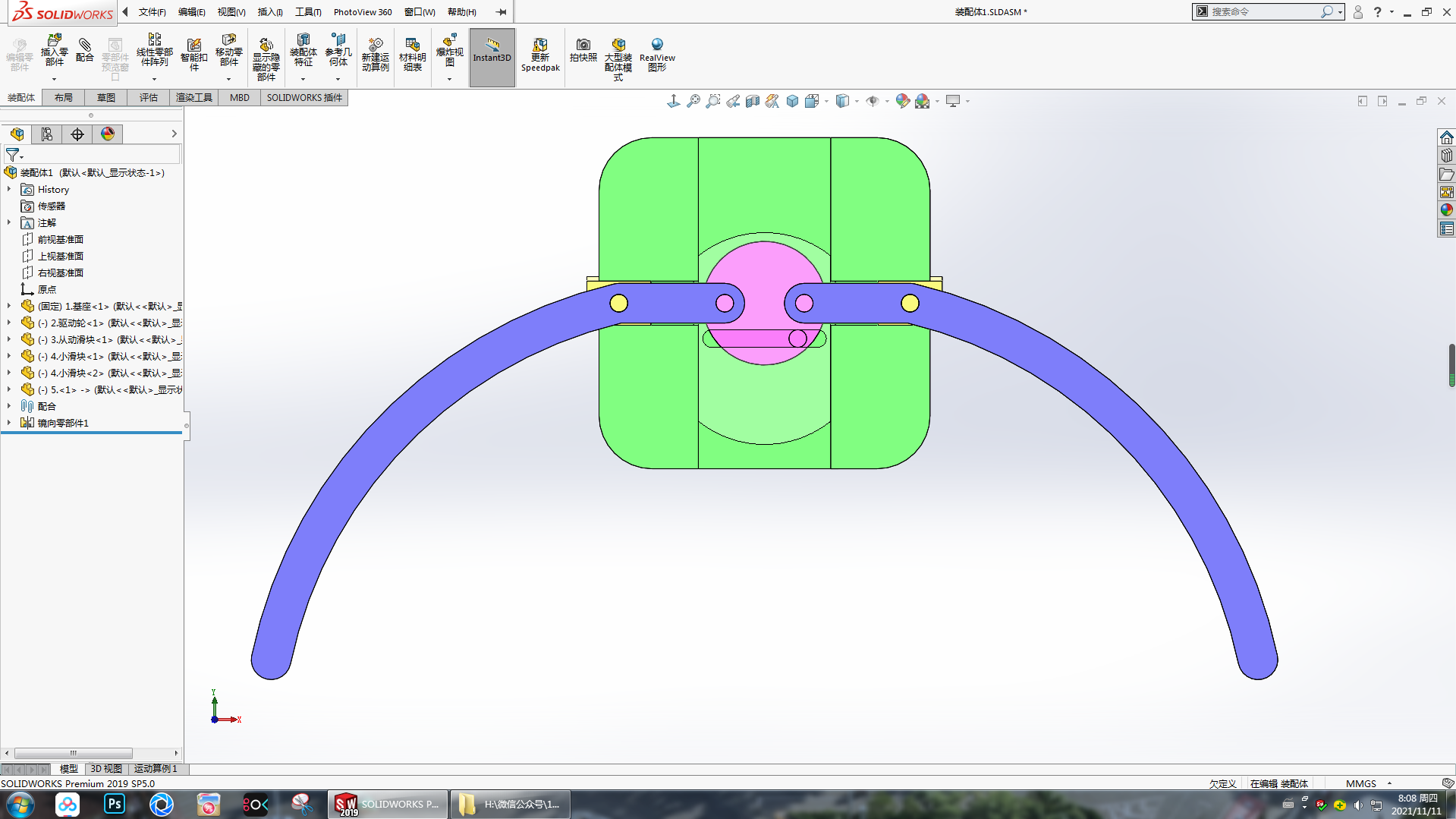This screenshot has width=1456, height=819.
Task: Open 文件(F) menu
Action: pos(152,12)
